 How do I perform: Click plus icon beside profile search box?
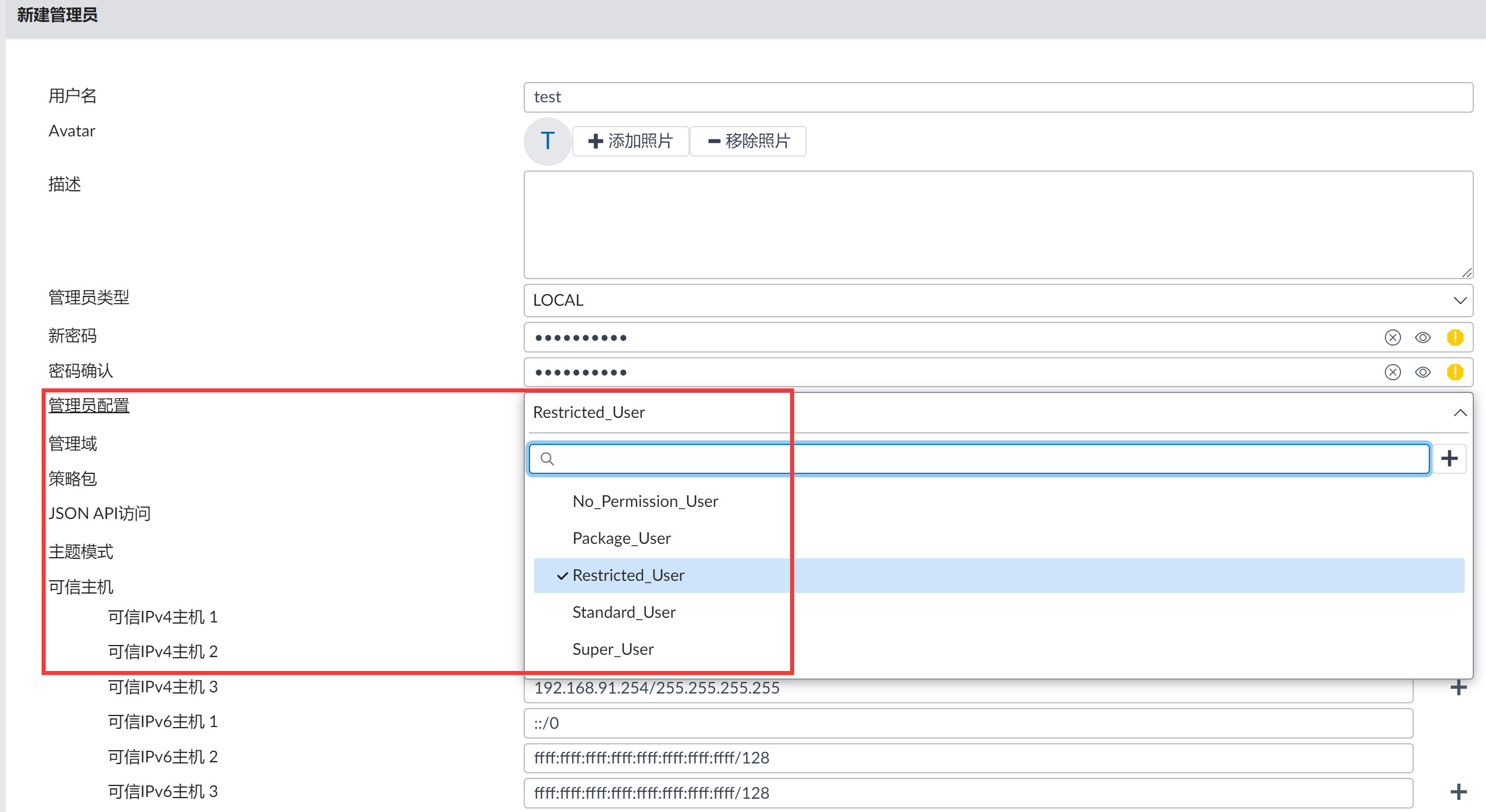coord(1449,459)
